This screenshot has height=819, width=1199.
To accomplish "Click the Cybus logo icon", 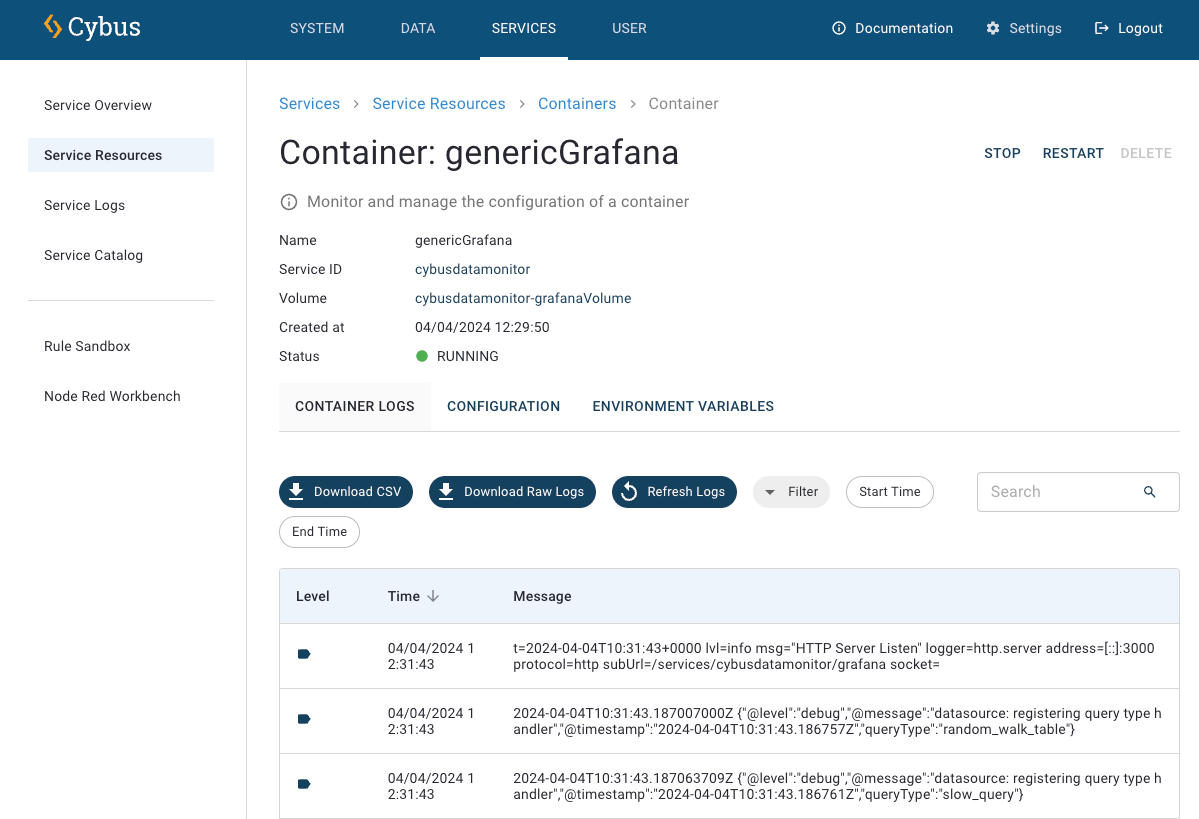I will tap(53, 27).
